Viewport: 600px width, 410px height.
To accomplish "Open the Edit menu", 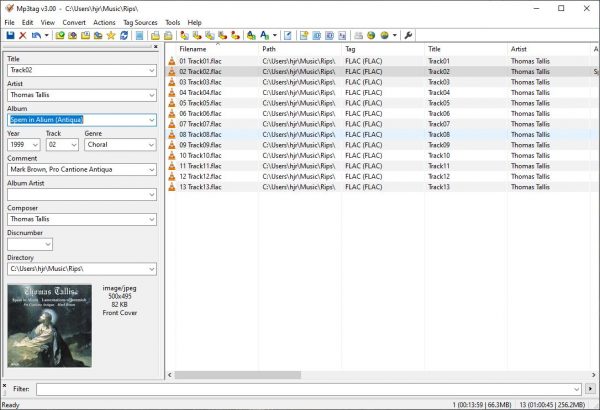I will 27,23.
